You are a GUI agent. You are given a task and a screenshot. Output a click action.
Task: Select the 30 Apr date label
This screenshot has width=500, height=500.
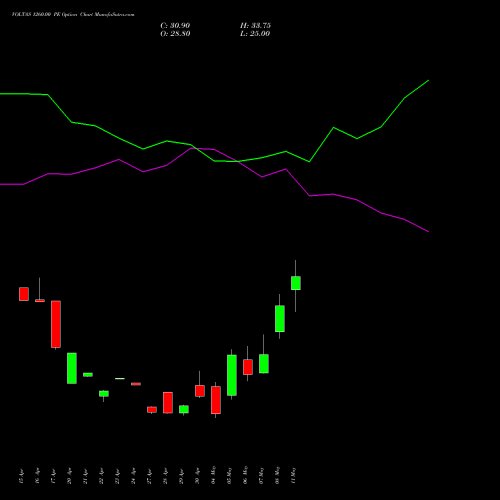tap(198, 476)
